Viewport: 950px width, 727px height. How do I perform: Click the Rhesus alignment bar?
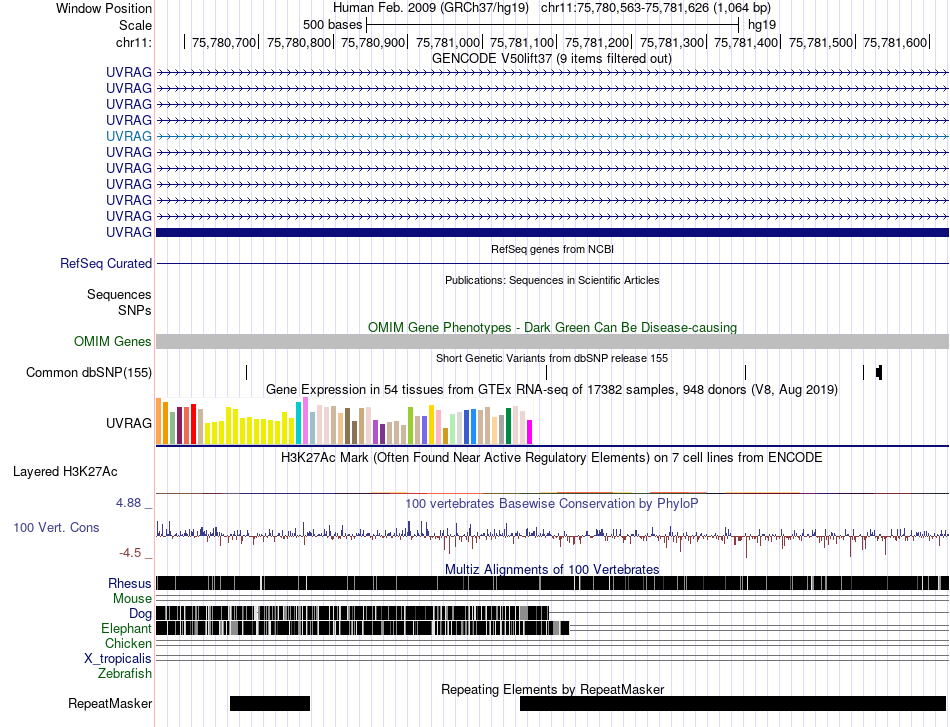[x=552, y=583]
